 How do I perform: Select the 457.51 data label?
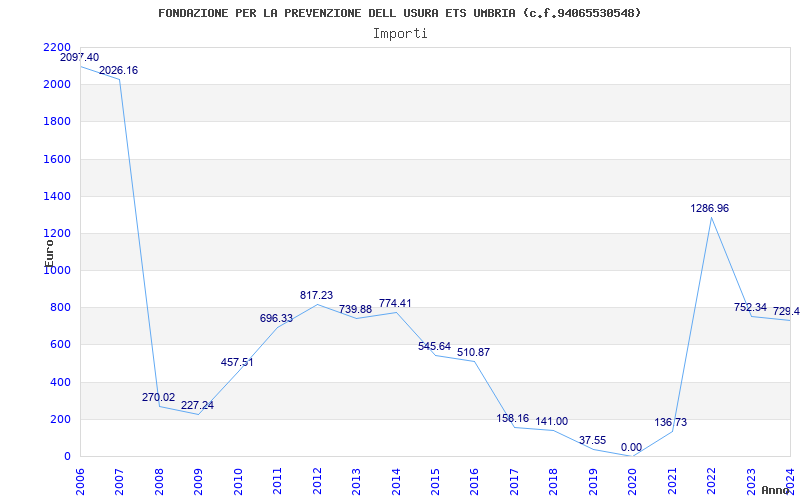coord(237,363)
